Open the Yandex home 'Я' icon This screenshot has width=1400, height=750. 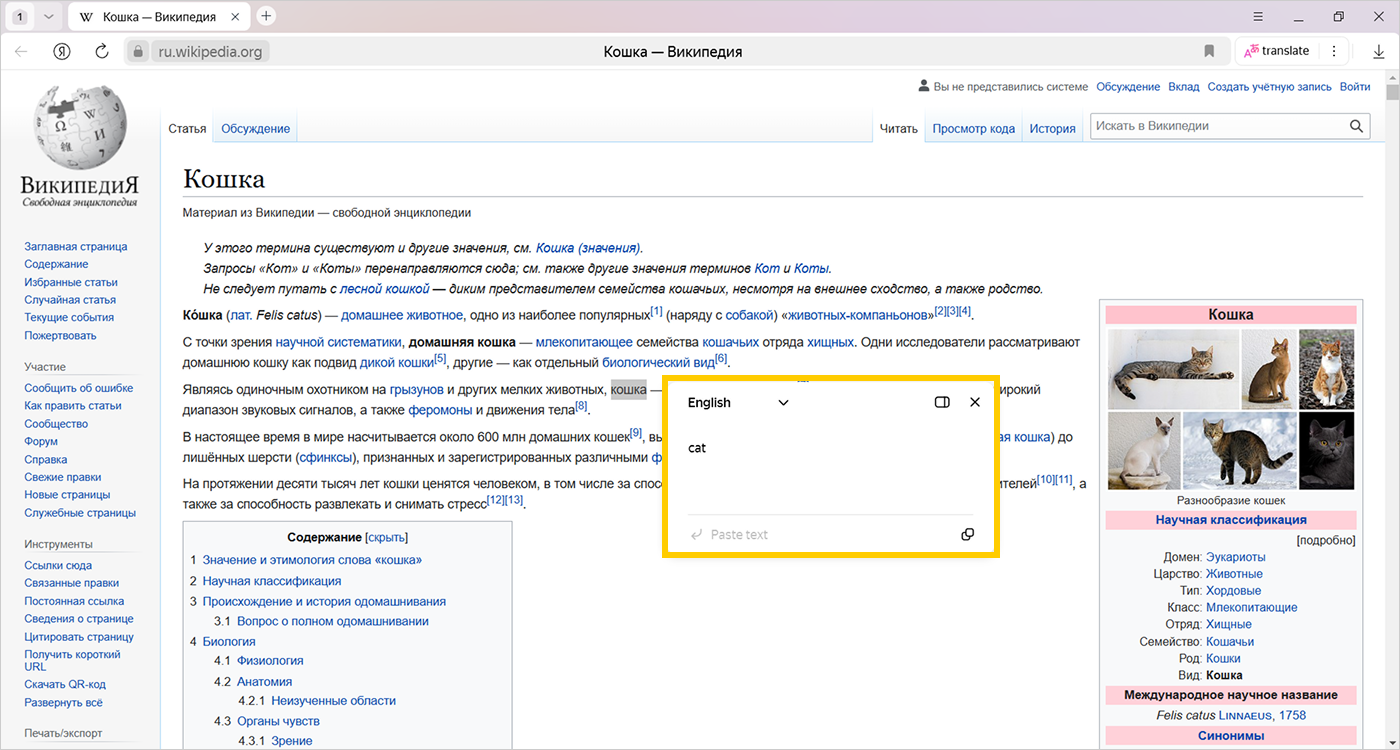point(62,52)
